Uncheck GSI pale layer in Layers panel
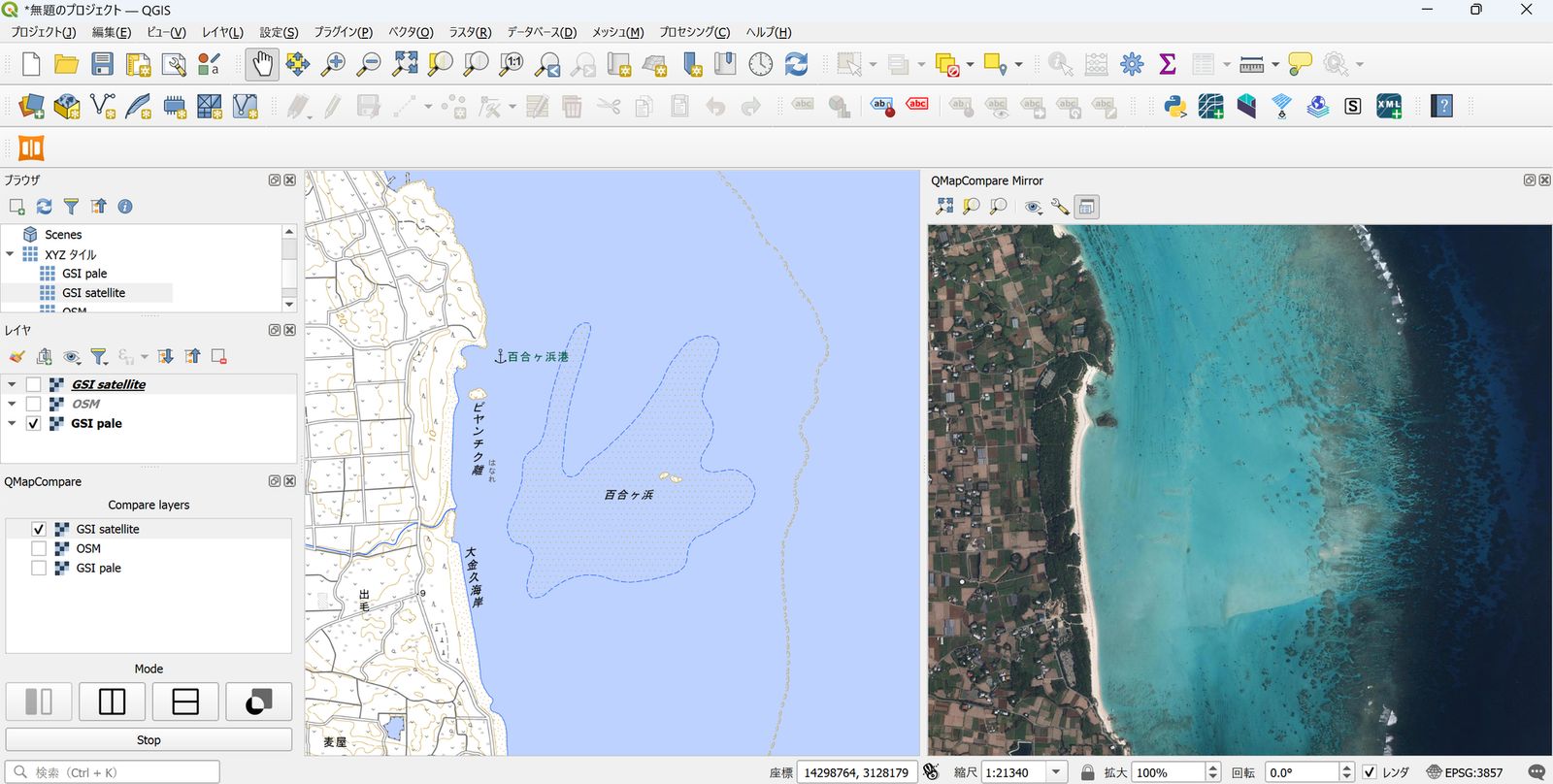The height and width of the screenshot is (784, 1553). click(x=34, y=423)
